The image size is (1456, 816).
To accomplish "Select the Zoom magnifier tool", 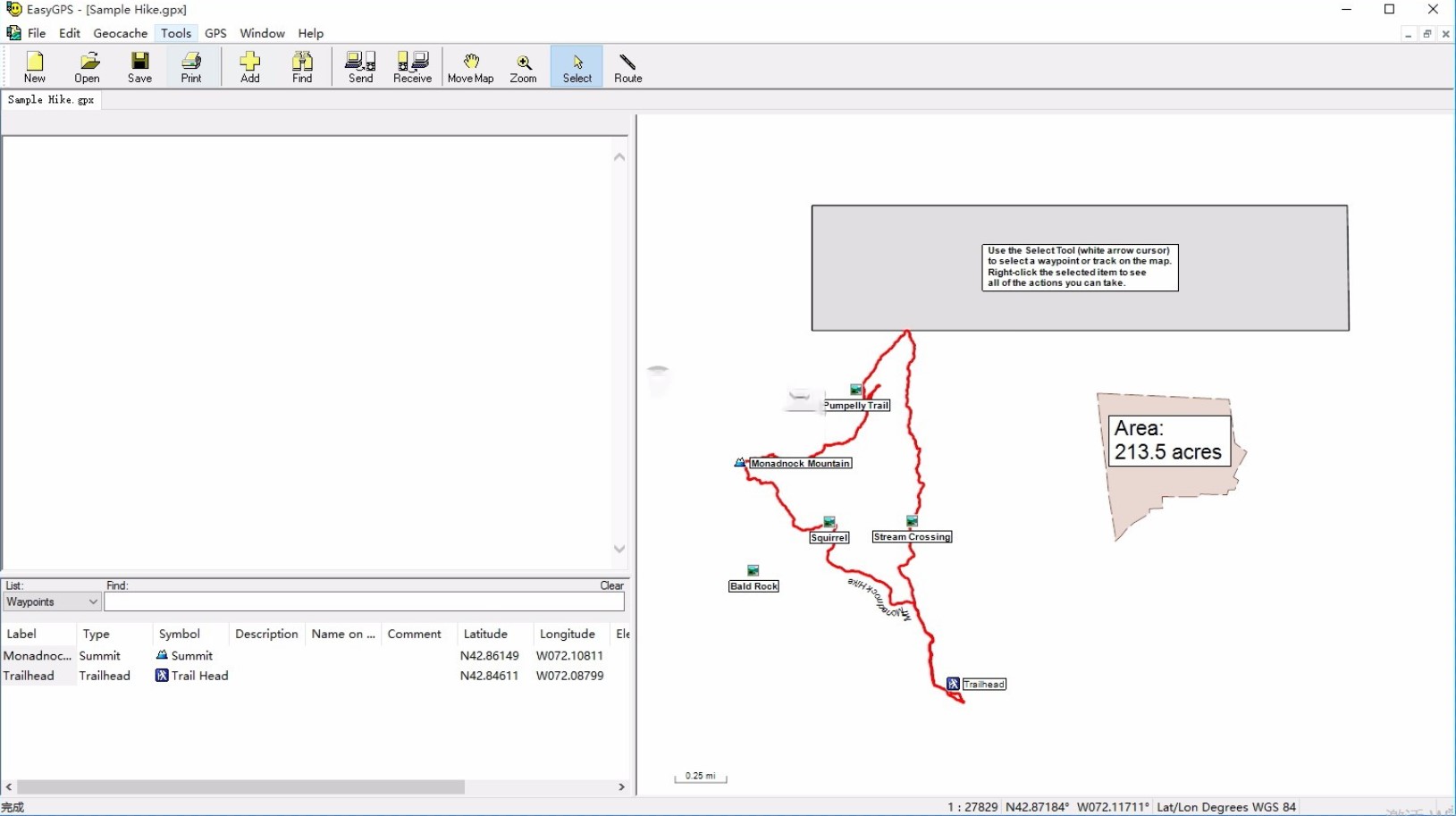I will (523, 67).
